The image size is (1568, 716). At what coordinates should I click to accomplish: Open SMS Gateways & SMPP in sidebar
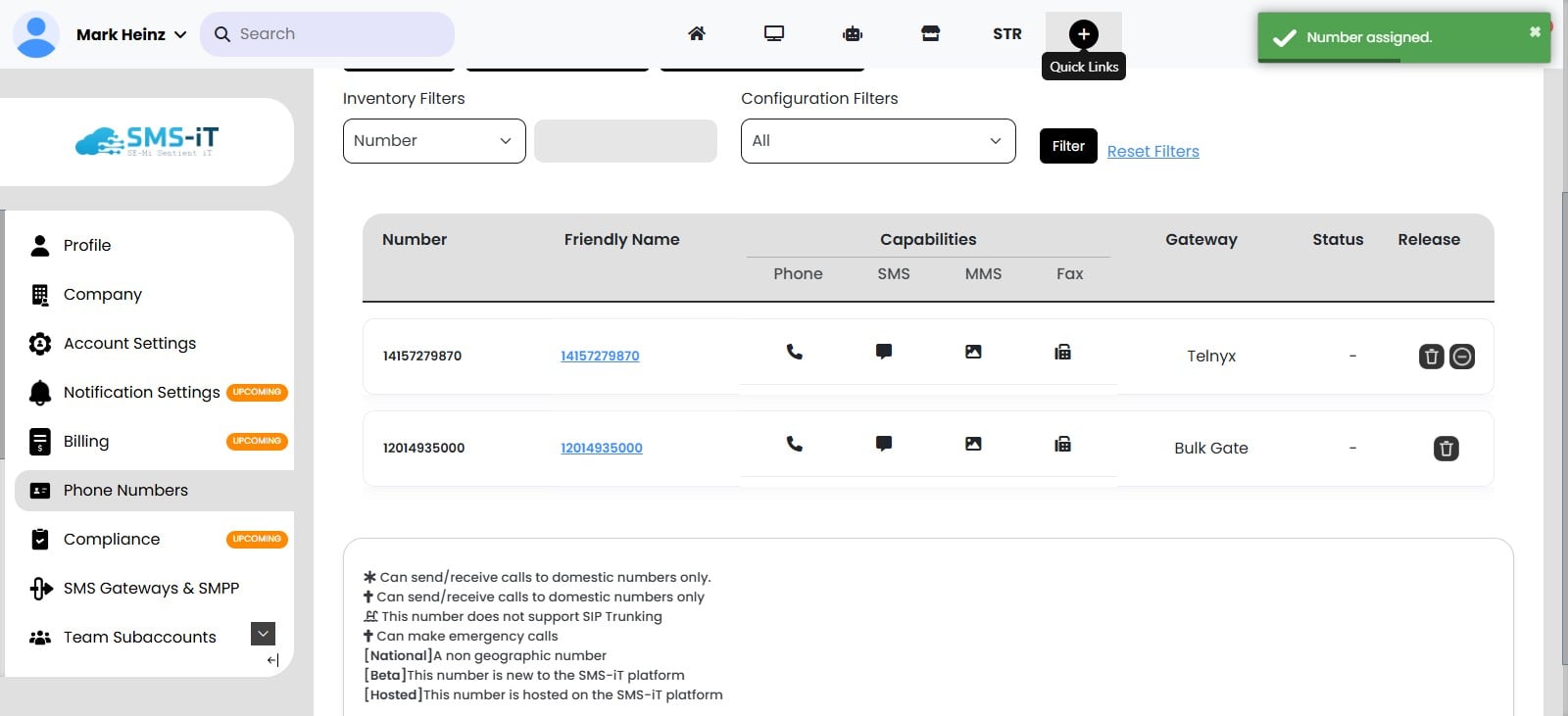click(x=154, y=588)
